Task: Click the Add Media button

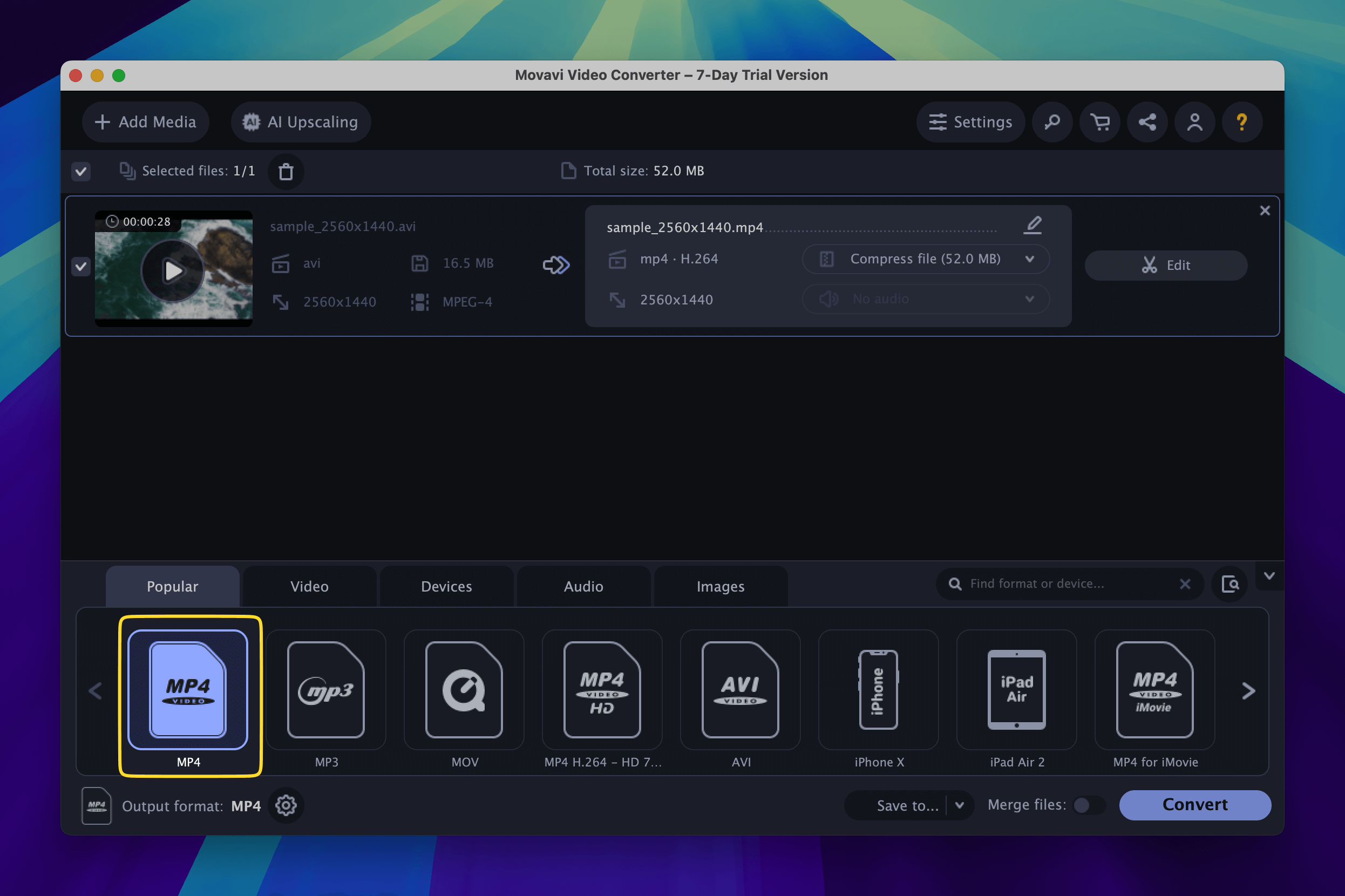Action: [145, 121]
